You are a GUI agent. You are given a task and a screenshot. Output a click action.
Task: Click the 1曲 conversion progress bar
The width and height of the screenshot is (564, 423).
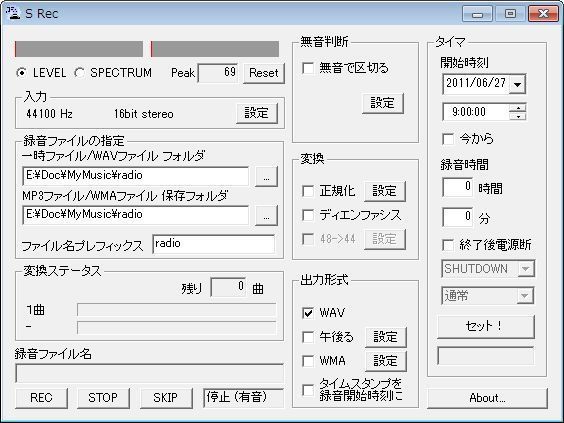[x=177, y=310]
